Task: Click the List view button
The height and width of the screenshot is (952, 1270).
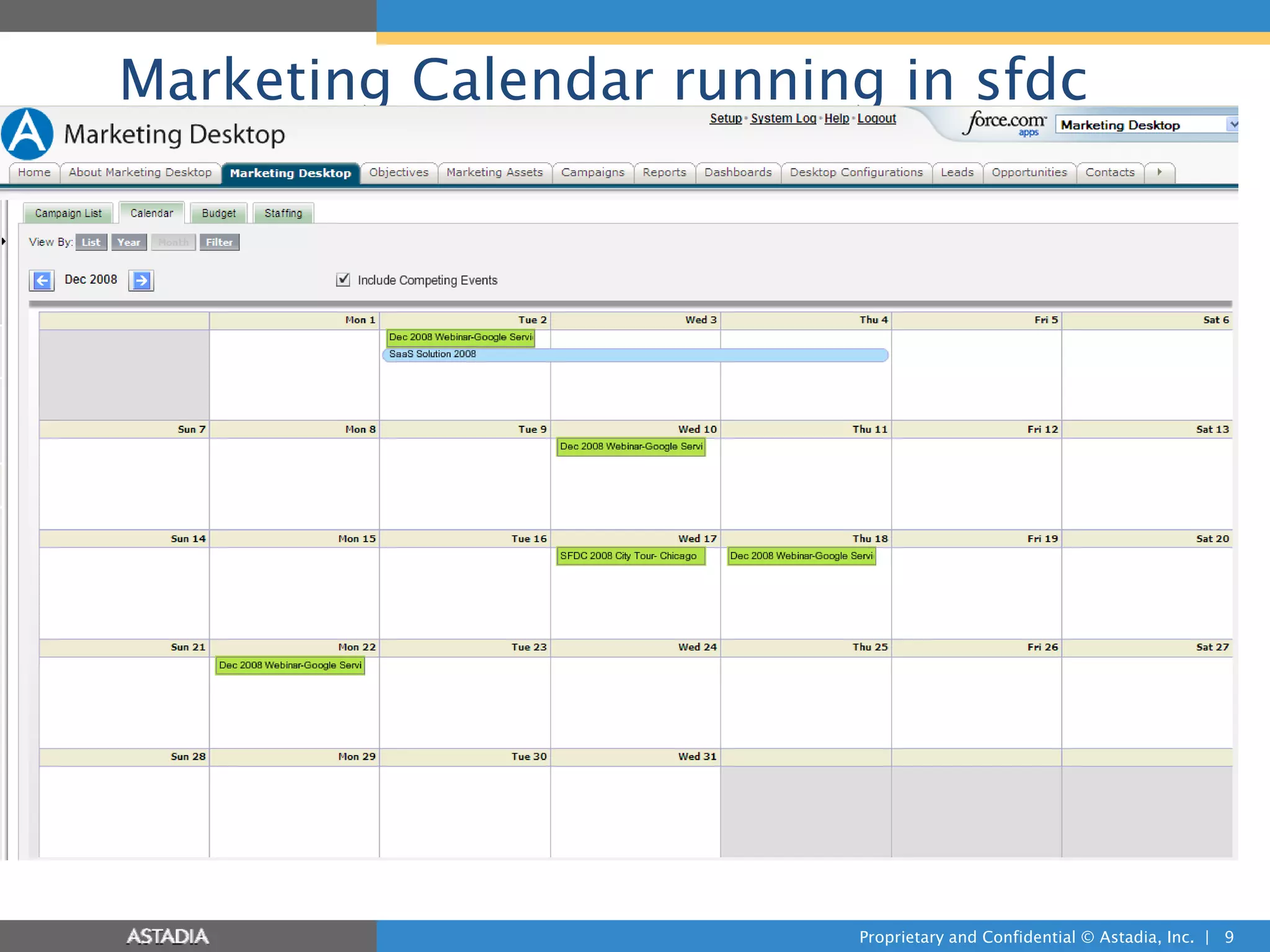Action: coord(91,242)
